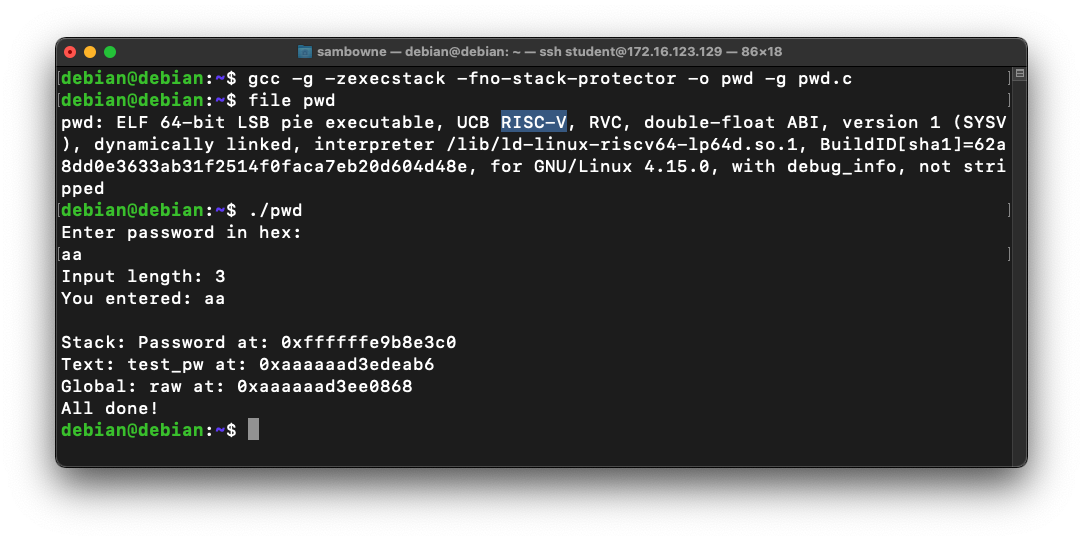The width and height of the screenshot is (1083, 541).
Task: Click the "All done!" output line
Action: pos(110,408)
